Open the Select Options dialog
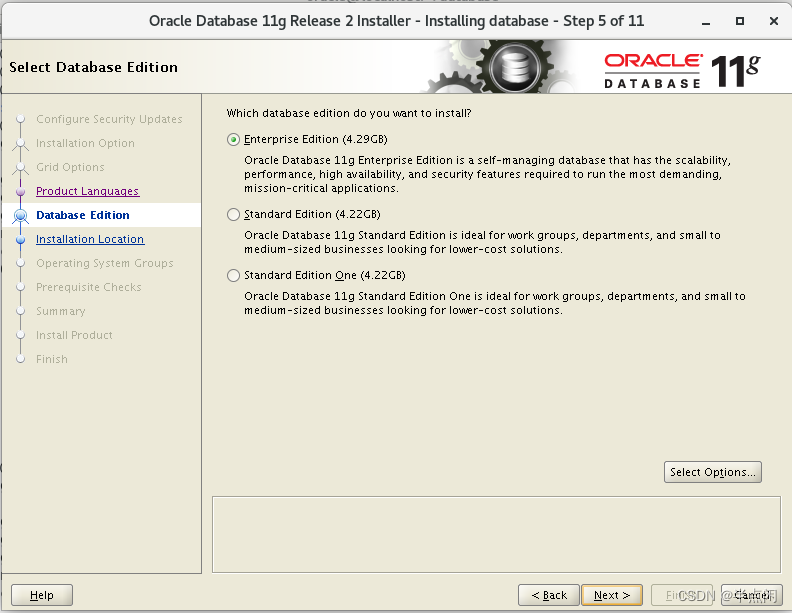The height and width of the screenshot is (613, 792). 712,472
